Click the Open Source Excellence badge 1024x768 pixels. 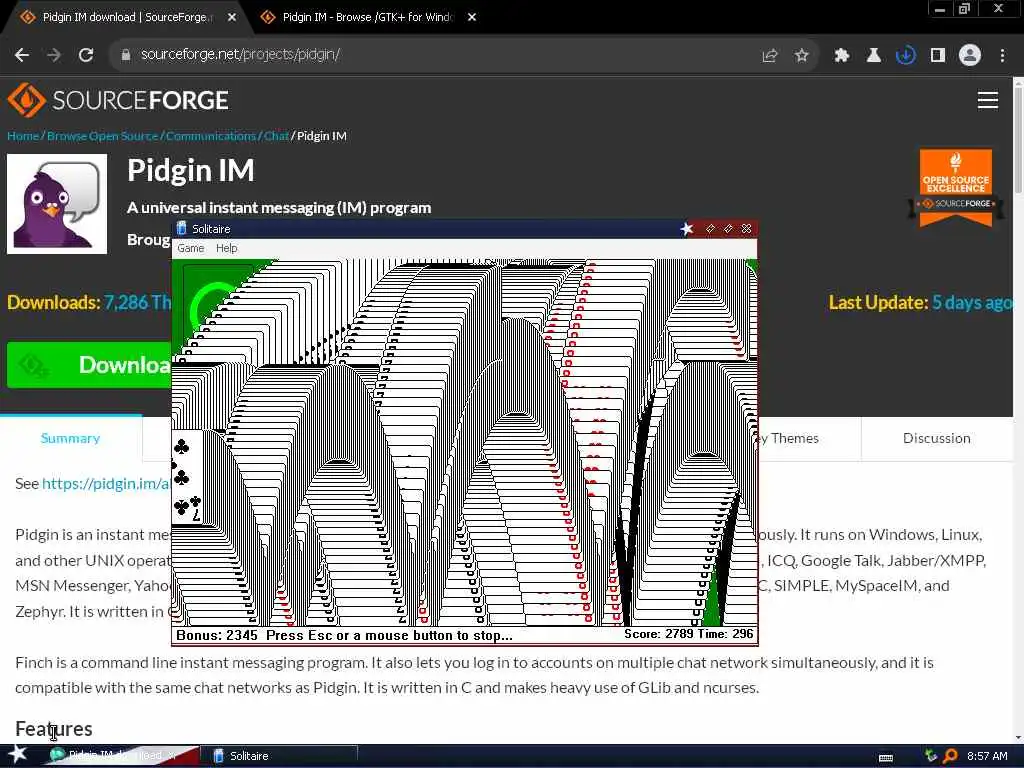(956, 188)
